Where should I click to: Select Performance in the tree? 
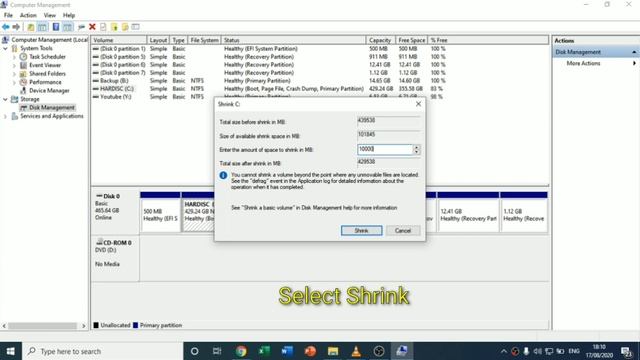[x=45, y=82]
